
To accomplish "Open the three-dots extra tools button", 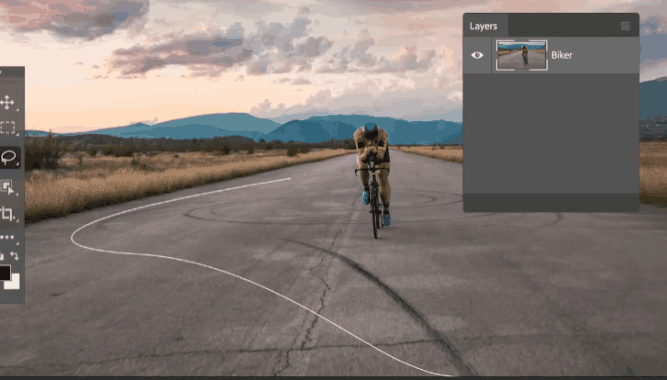I will point(7,237).
